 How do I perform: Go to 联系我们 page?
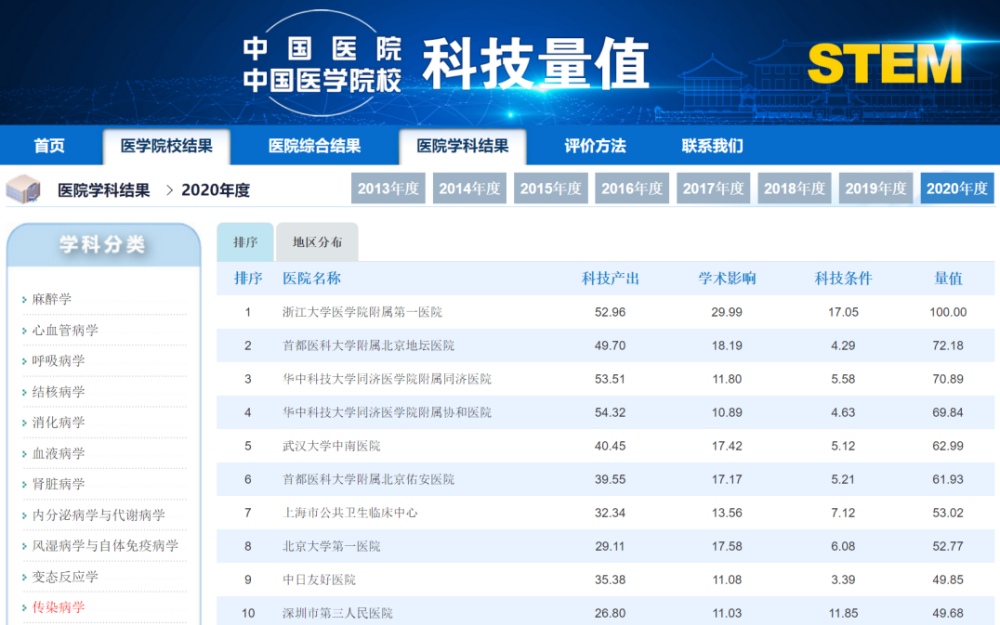(x=712, y=146)
